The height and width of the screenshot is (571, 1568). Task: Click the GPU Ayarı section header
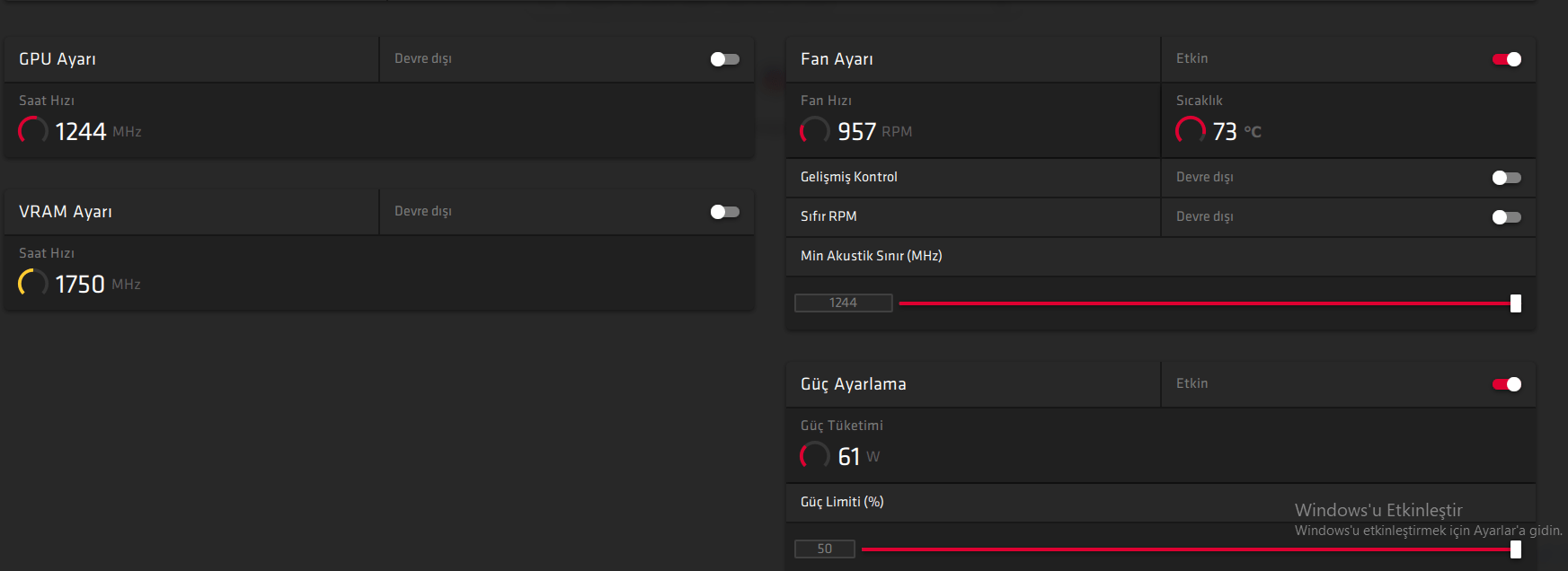point(58,59)
